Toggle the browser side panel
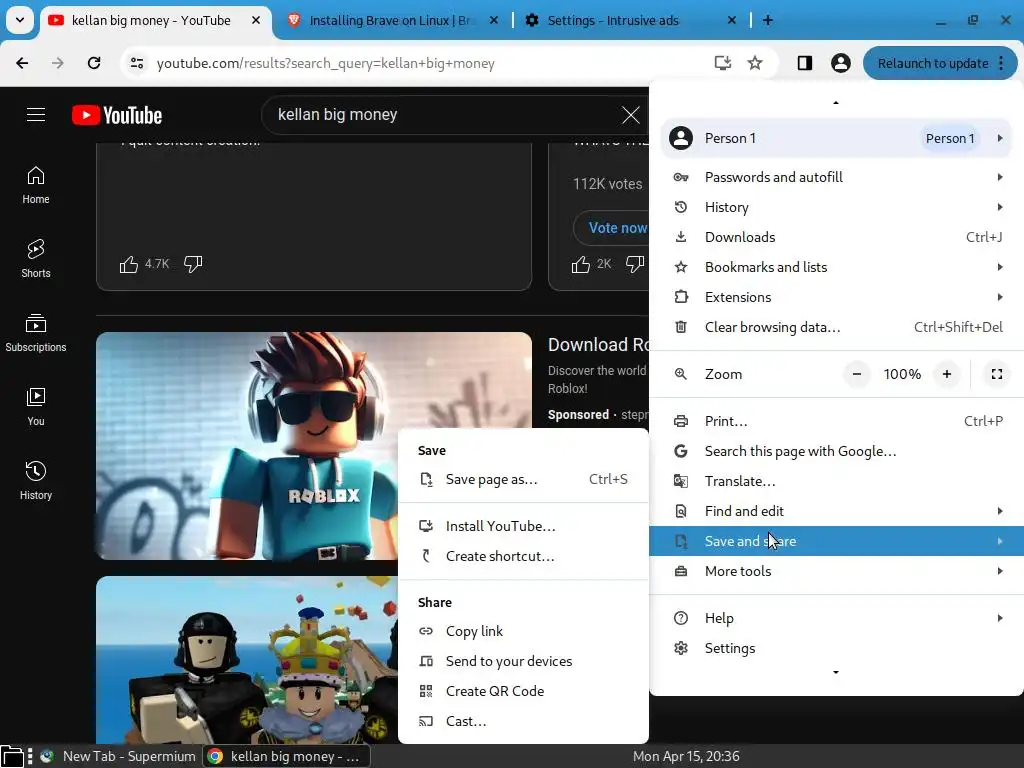 tap(805, 63)
